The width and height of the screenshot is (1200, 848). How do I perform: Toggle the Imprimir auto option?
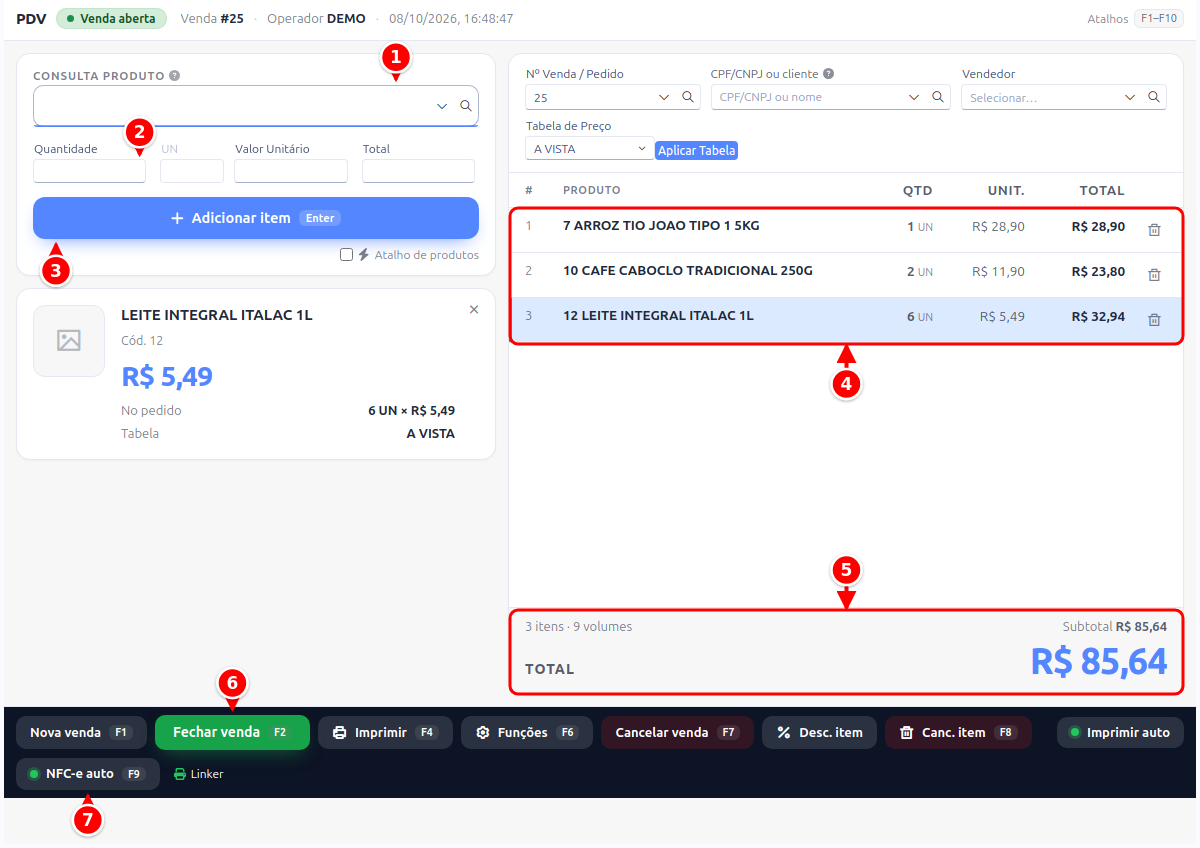pyautogui.click(x=1120, y=732)
